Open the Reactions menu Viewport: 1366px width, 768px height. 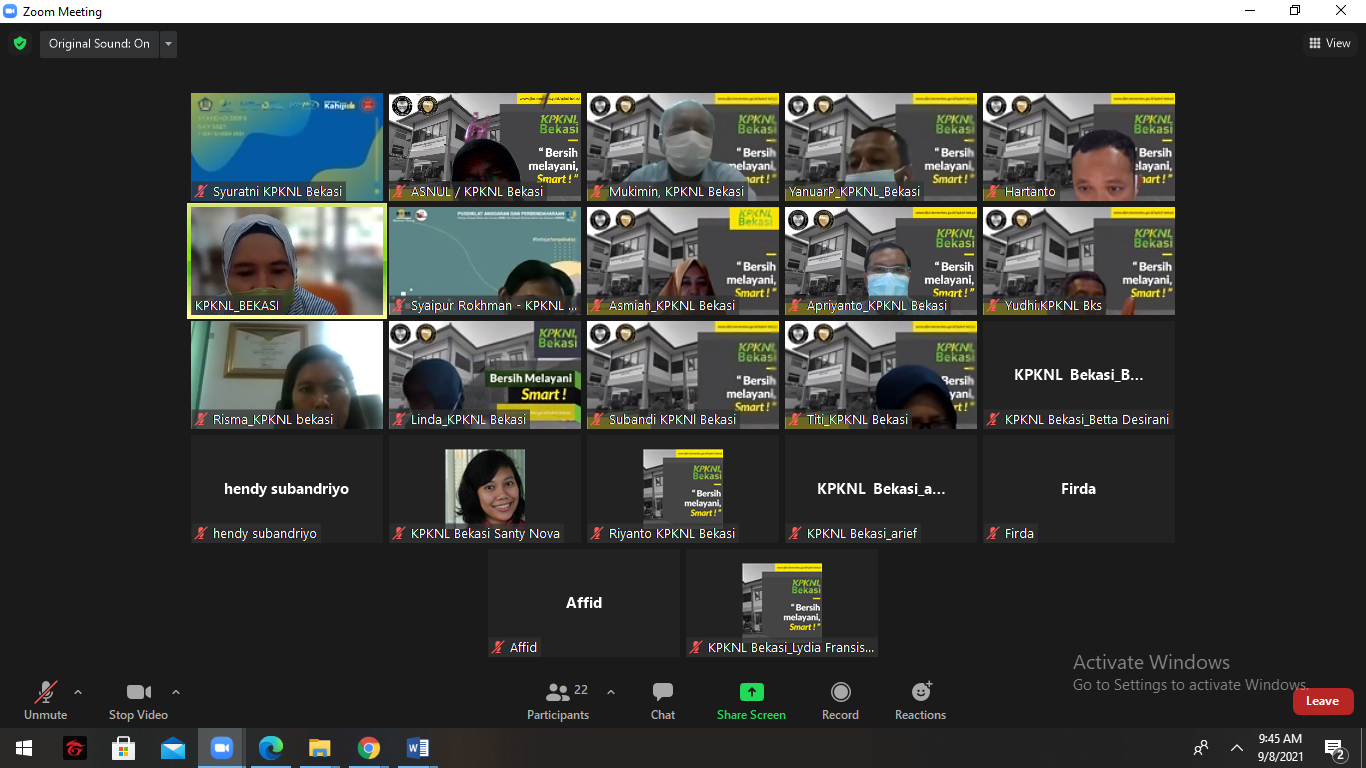click(920, 700)
